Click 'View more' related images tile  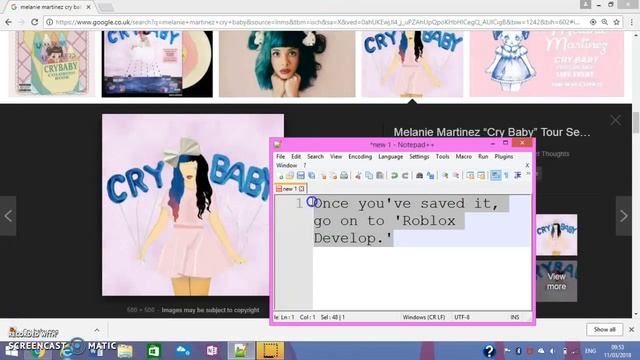click(x=556, y=281)
